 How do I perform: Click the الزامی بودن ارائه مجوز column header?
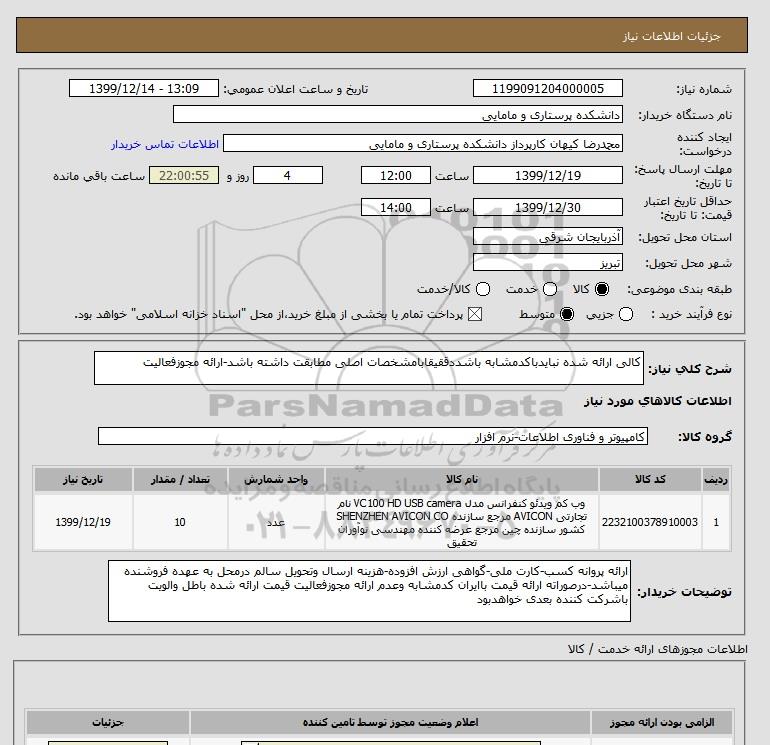coord(662,722)
